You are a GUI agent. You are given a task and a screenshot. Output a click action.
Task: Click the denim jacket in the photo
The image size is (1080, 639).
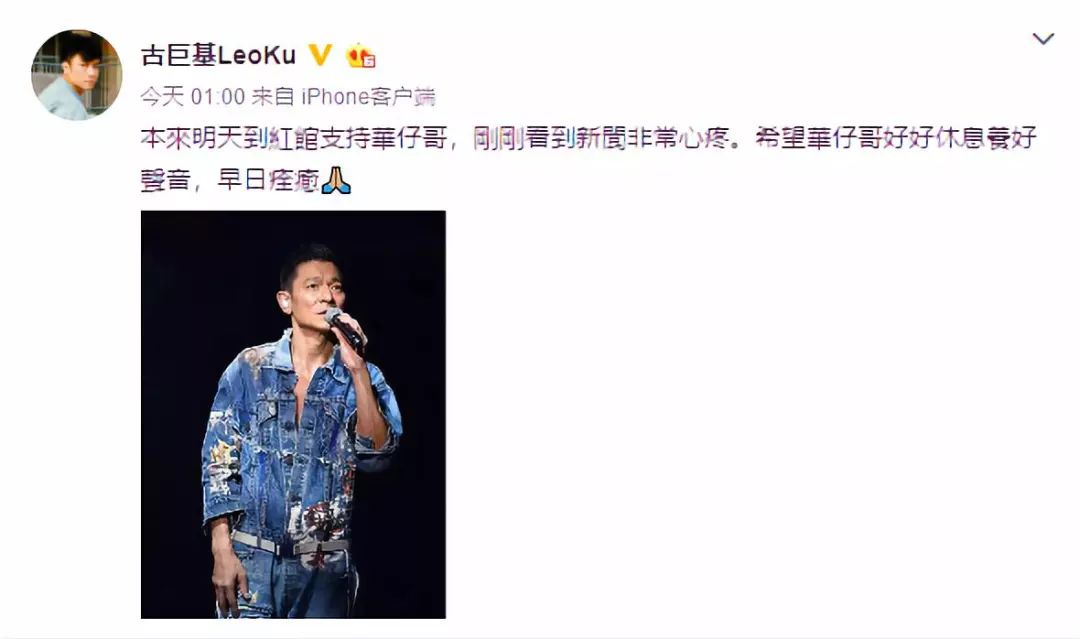pyautogui.click(x=300, y=441)
